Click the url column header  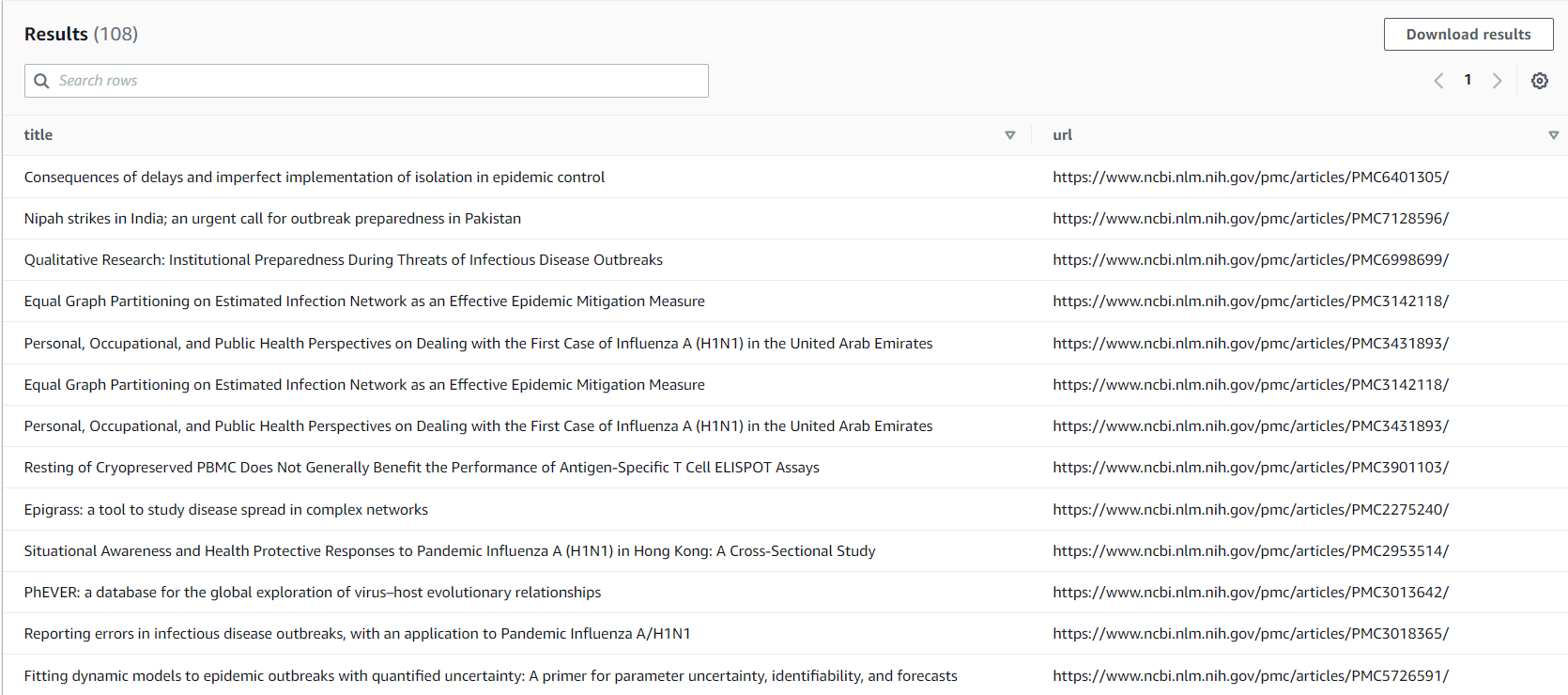[x=1062, y=135]
